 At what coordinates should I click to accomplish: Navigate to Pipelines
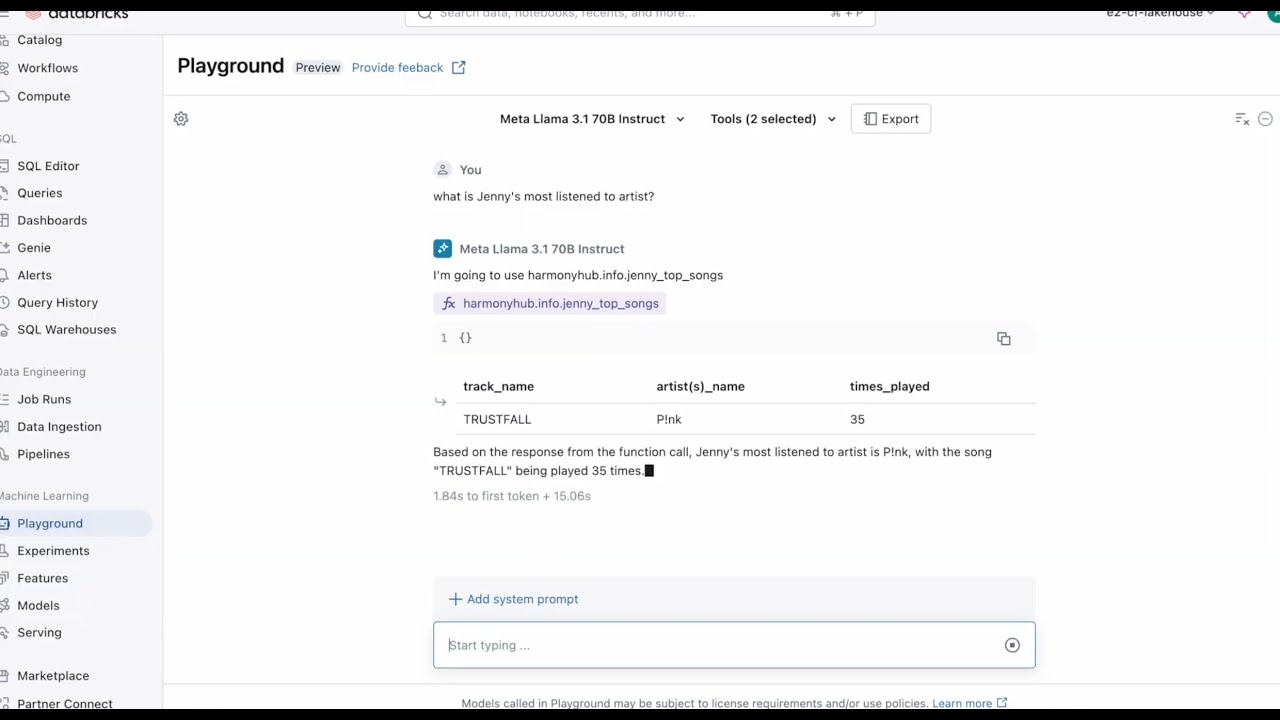pos(43,454)
